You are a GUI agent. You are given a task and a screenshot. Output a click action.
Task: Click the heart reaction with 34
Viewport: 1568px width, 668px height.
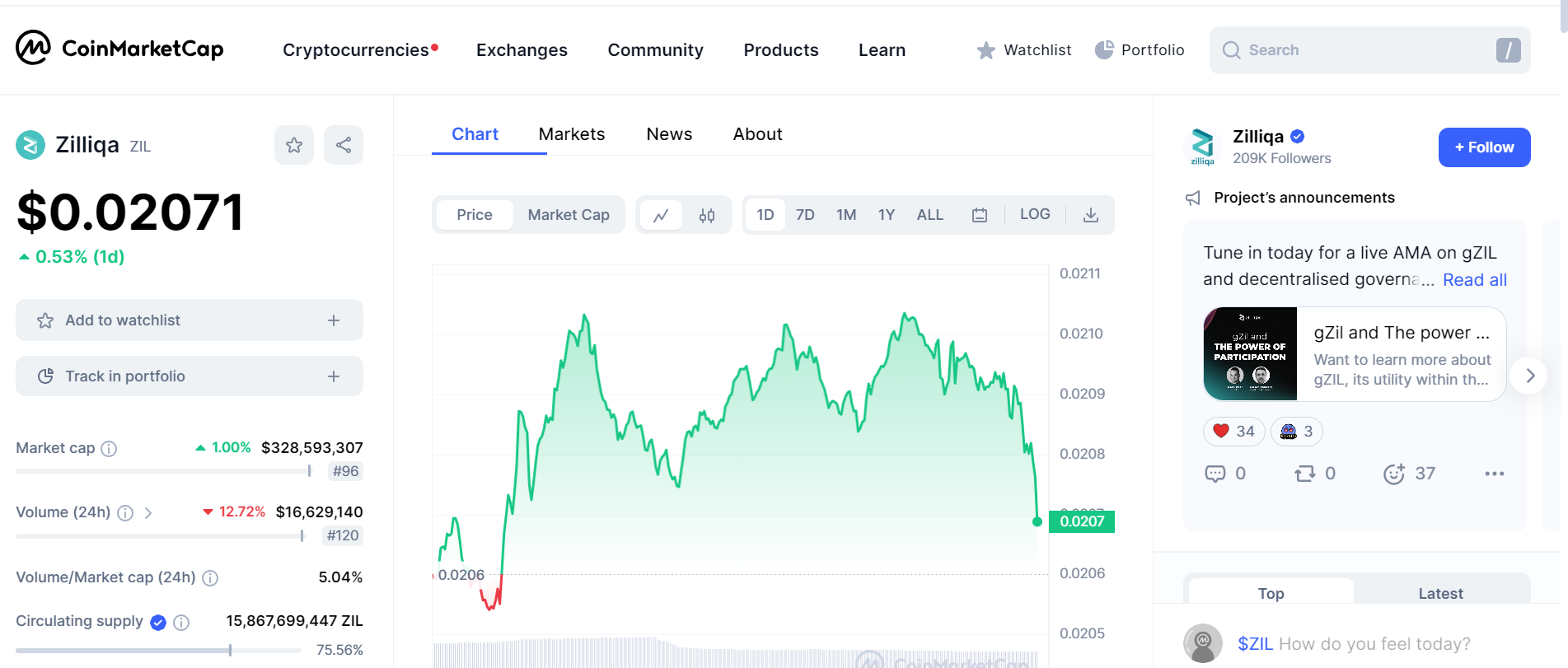(x=1234, y=432)
